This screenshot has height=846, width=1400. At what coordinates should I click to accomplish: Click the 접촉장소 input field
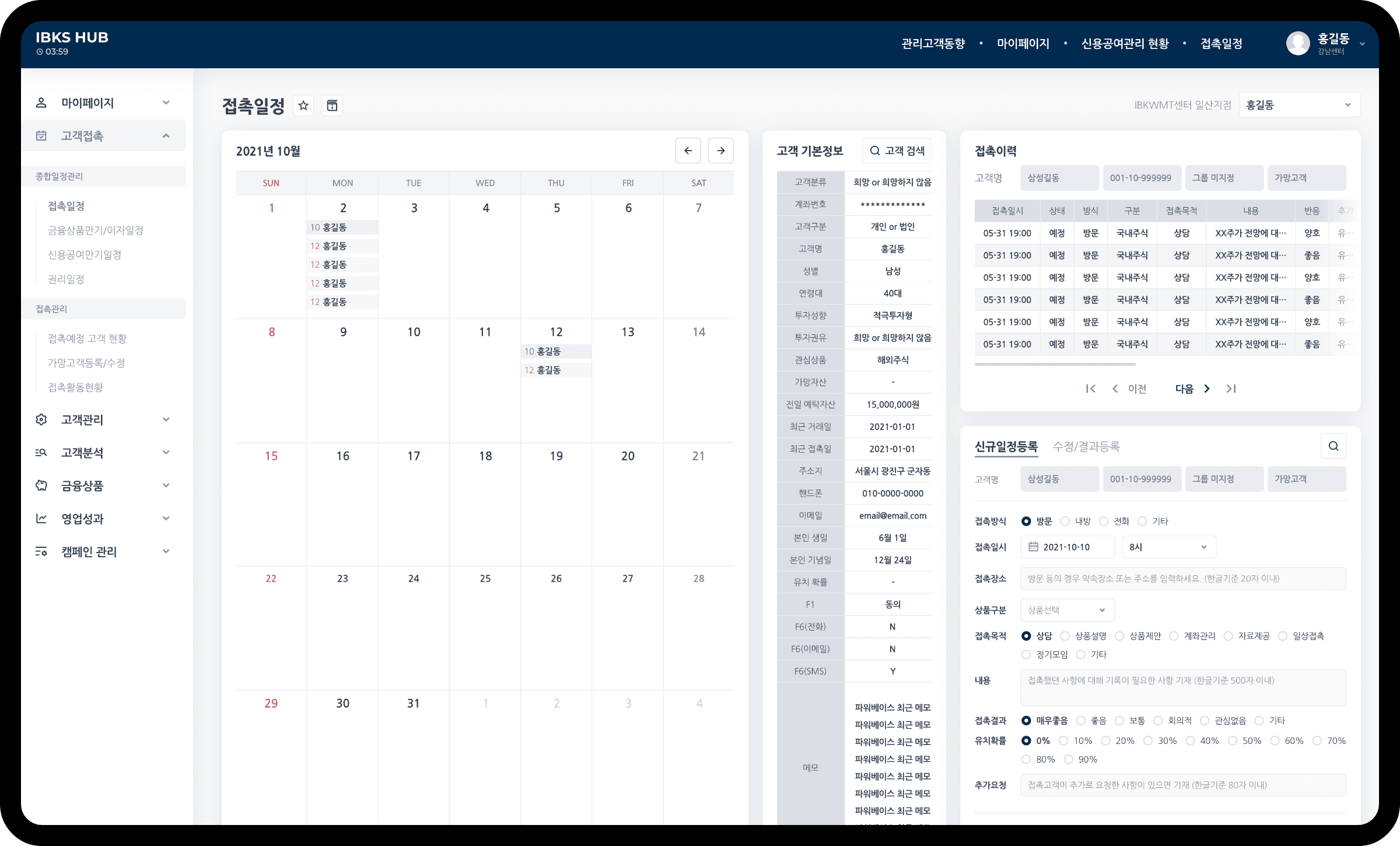pos(1183,579)
